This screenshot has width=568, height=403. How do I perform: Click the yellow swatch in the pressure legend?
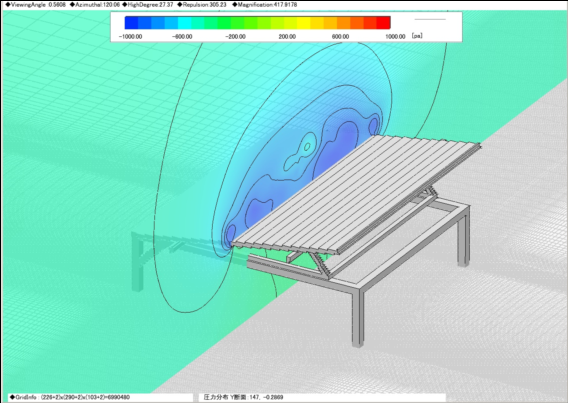pos(304,22)
